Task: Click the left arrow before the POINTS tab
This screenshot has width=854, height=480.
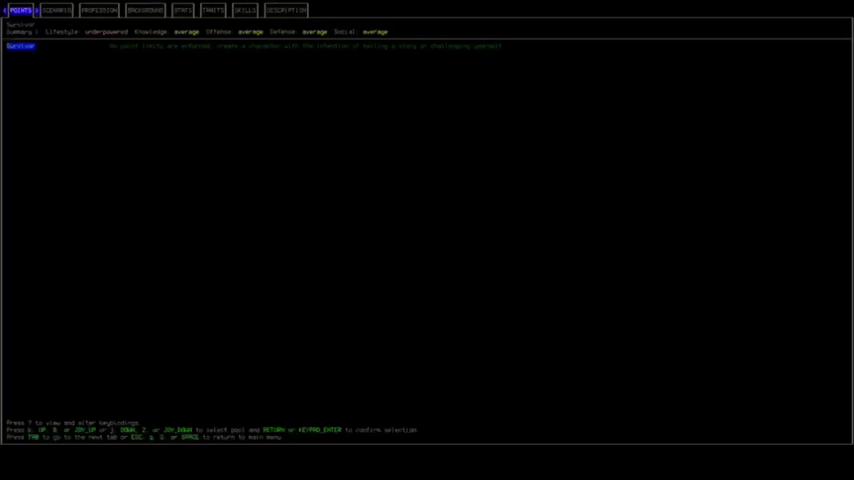Action: [x=5, y=10]
